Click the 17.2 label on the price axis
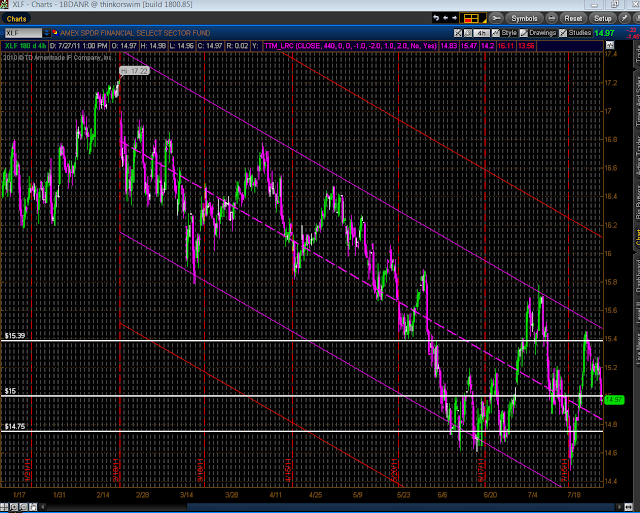 (611, 83)
